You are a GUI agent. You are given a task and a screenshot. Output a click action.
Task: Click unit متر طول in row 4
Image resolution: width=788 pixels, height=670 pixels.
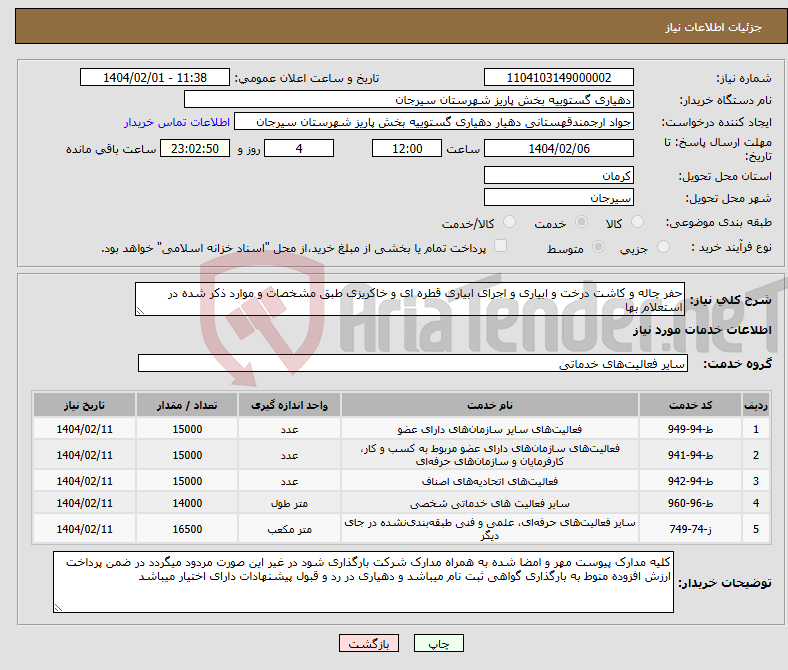point(289,503)
